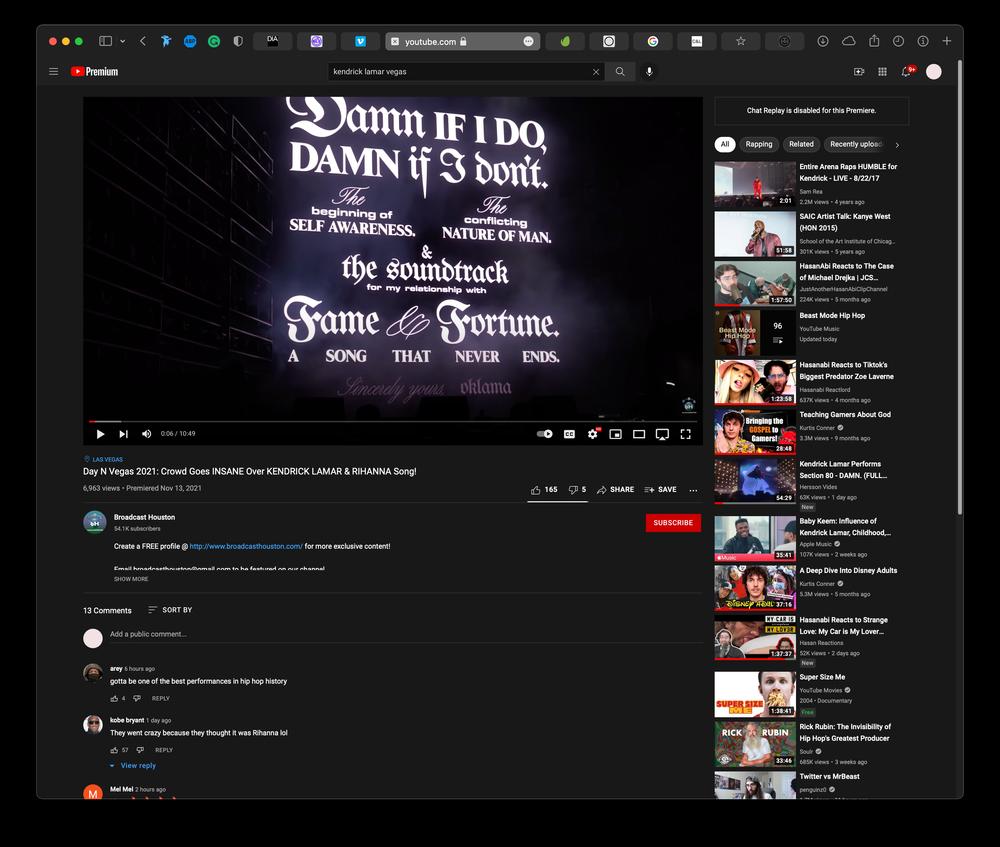Like kobe bryant's comment

[x=114, y=750]
